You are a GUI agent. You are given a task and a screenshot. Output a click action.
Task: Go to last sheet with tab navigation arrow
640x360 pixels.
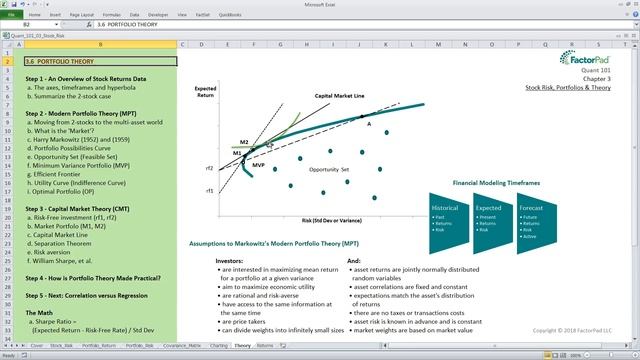[23, 346]
